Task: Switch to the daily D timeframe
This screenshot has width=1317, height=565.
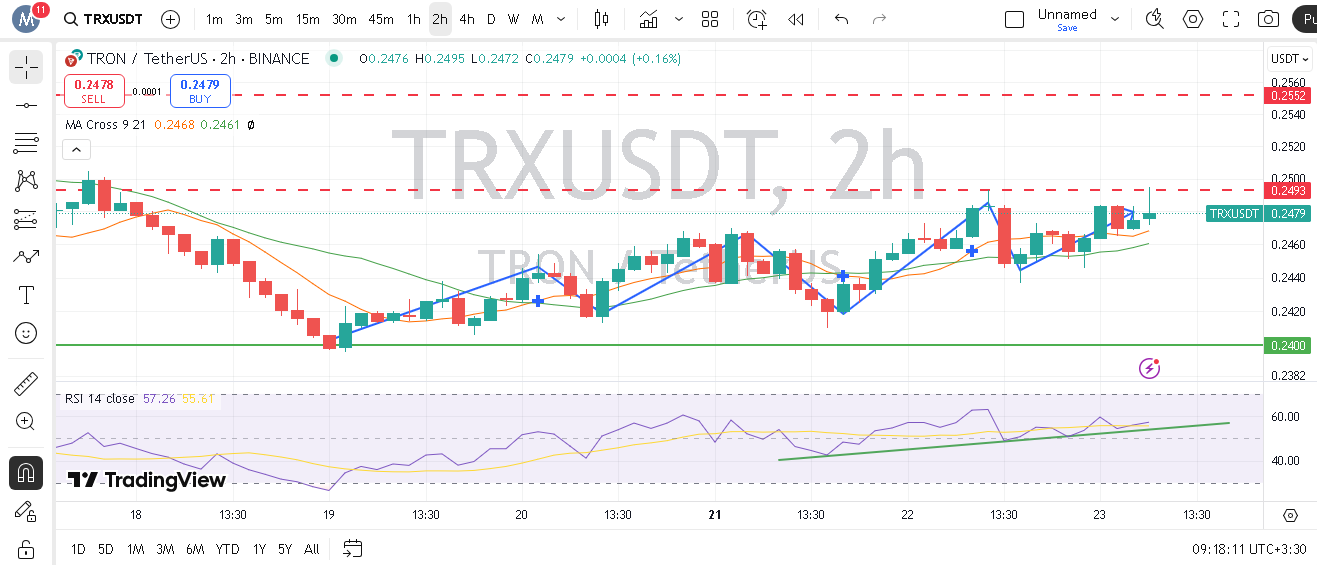Action: point(491,19)
